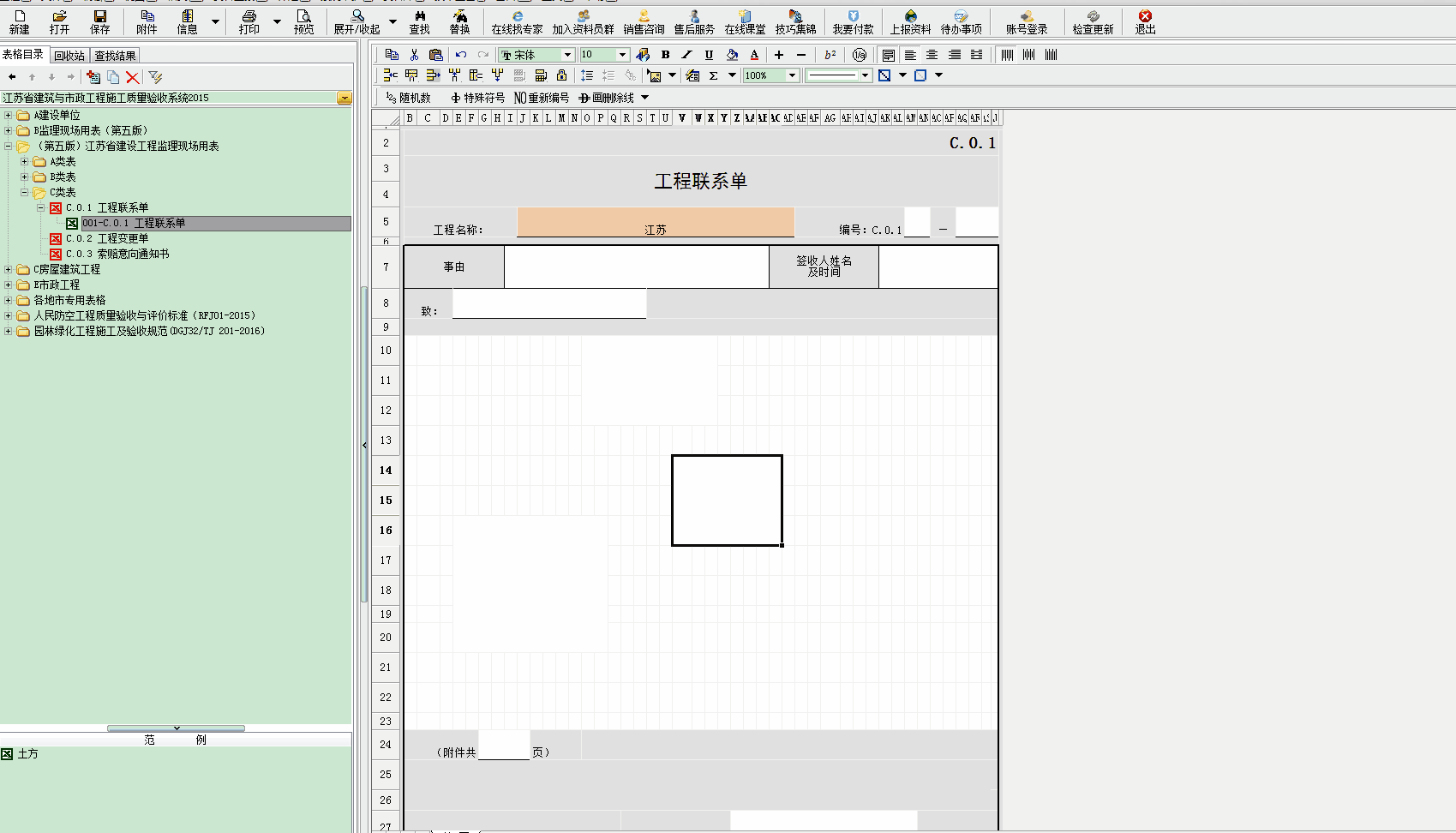
Task: Click the scissors cut icon
Action: [x=414, y=55]
